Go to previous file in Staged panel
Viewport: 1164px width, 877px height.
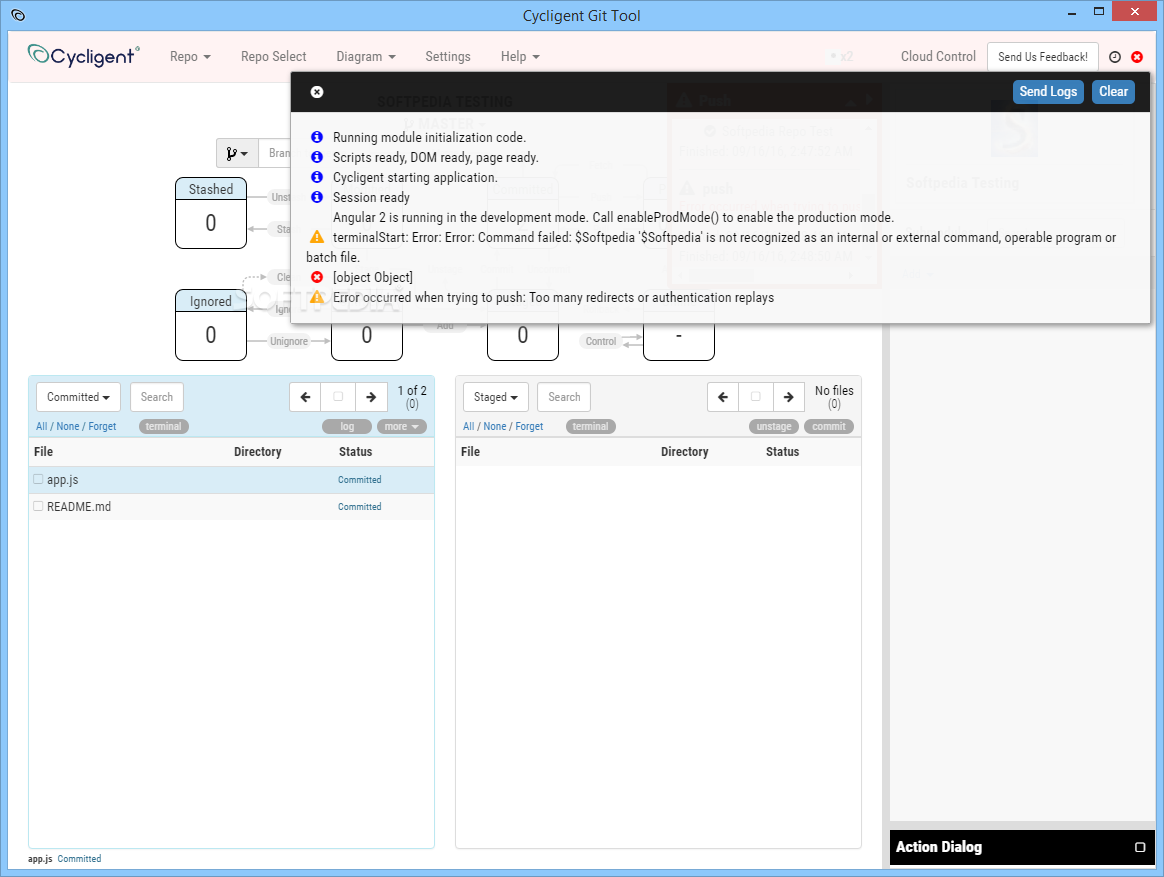723,397
